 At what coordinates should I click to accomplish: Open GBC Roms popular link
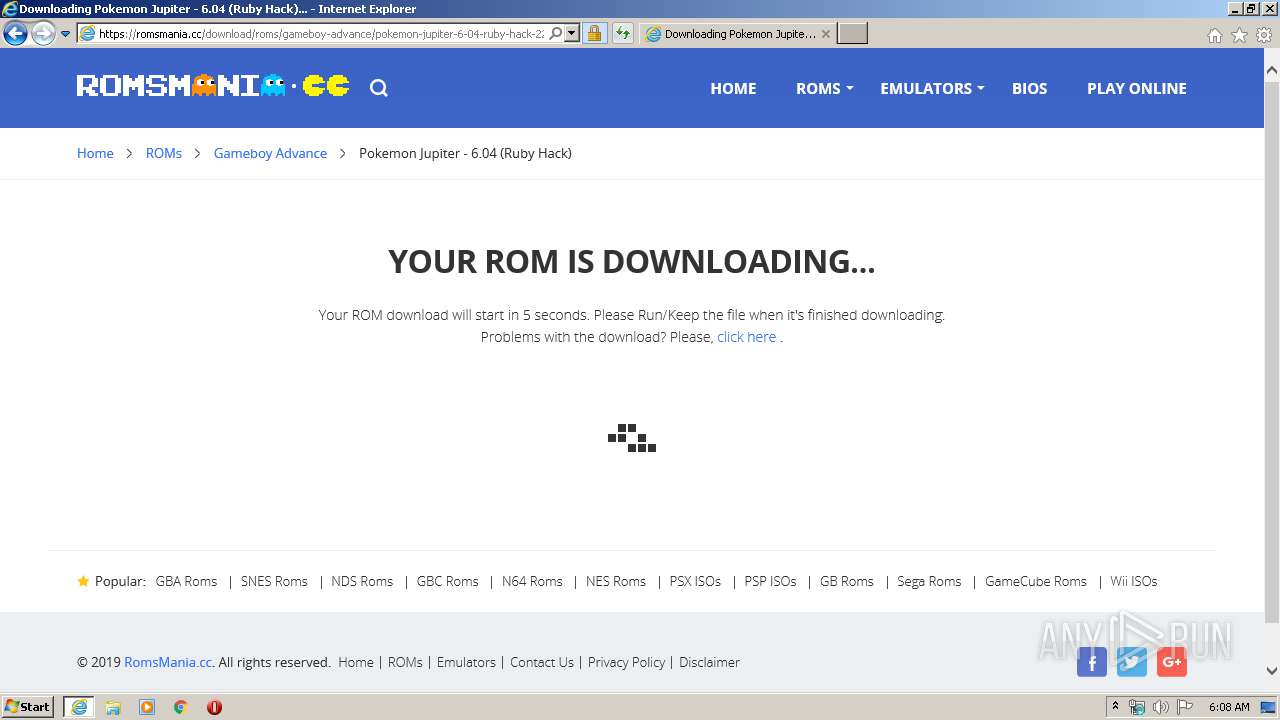(447, 581)
